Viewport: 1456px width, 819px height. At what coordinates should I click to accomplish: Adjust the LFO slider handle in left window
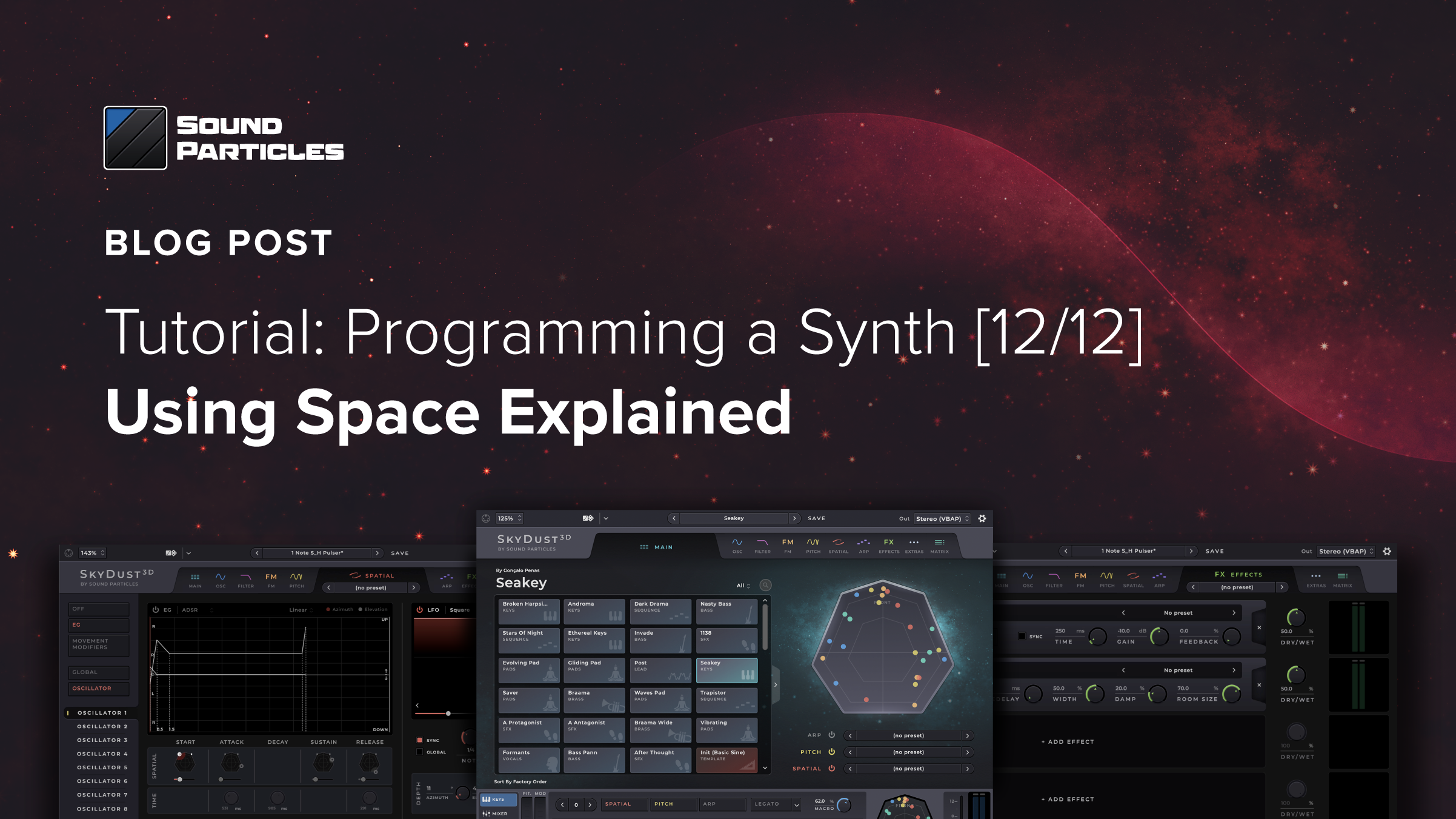click(x=448, y=714)
